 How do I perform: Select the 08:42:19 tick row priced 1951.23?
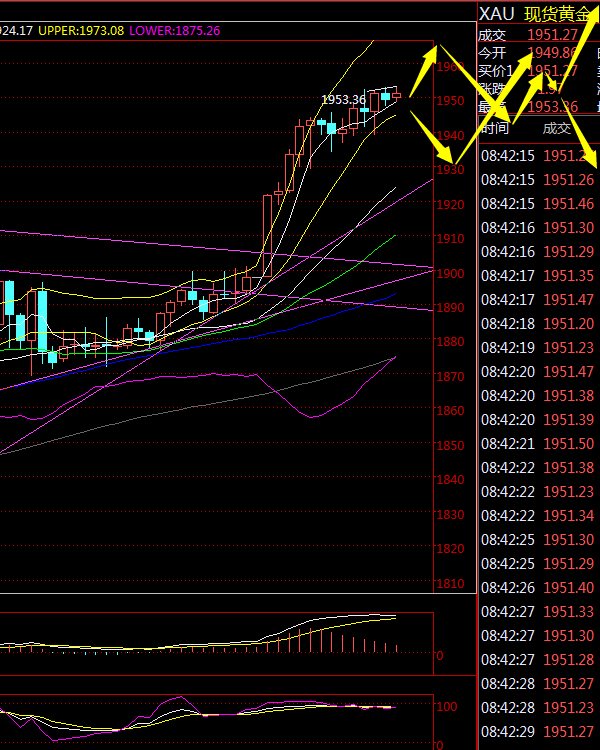[537, 347]
